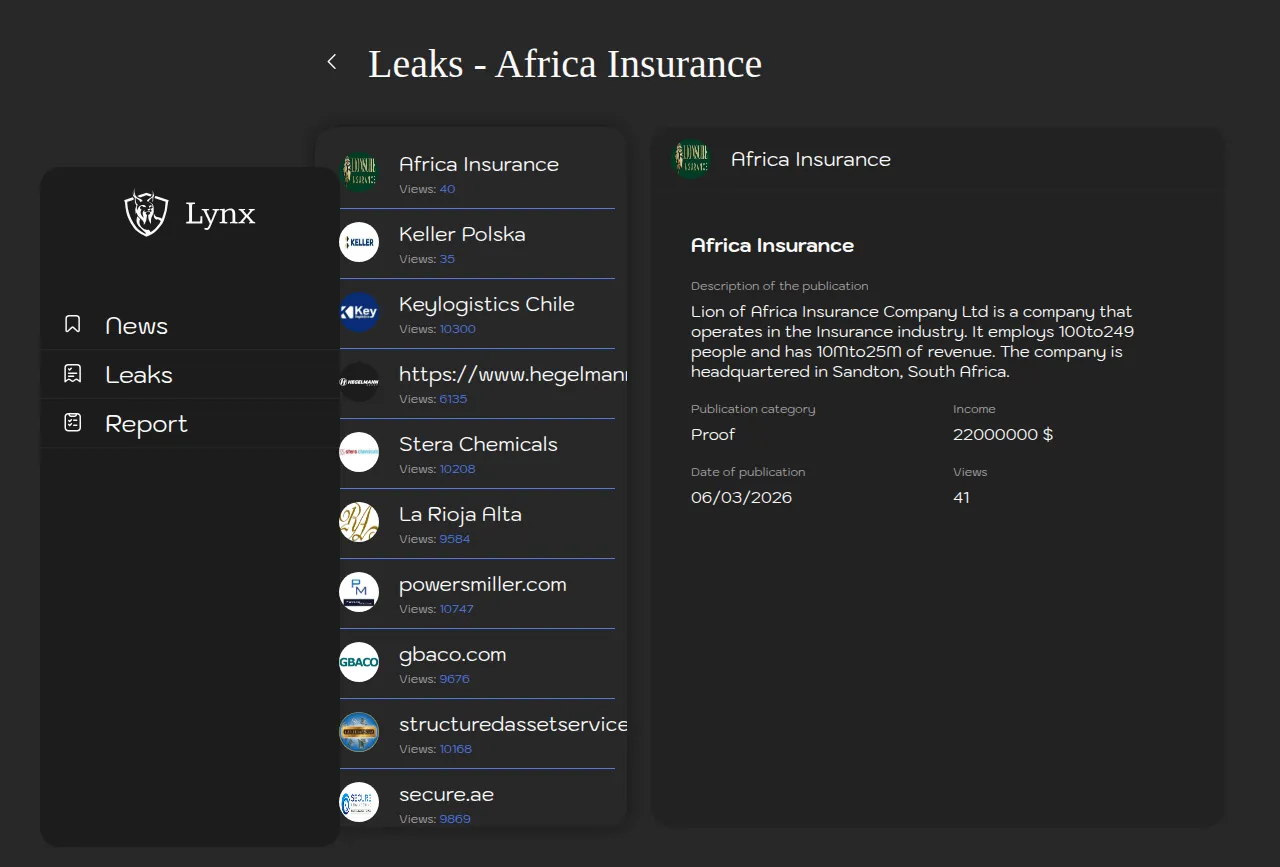The image size is (1280, 867).
Task: Select the secure.ae entry
Action: pos(446,795)
